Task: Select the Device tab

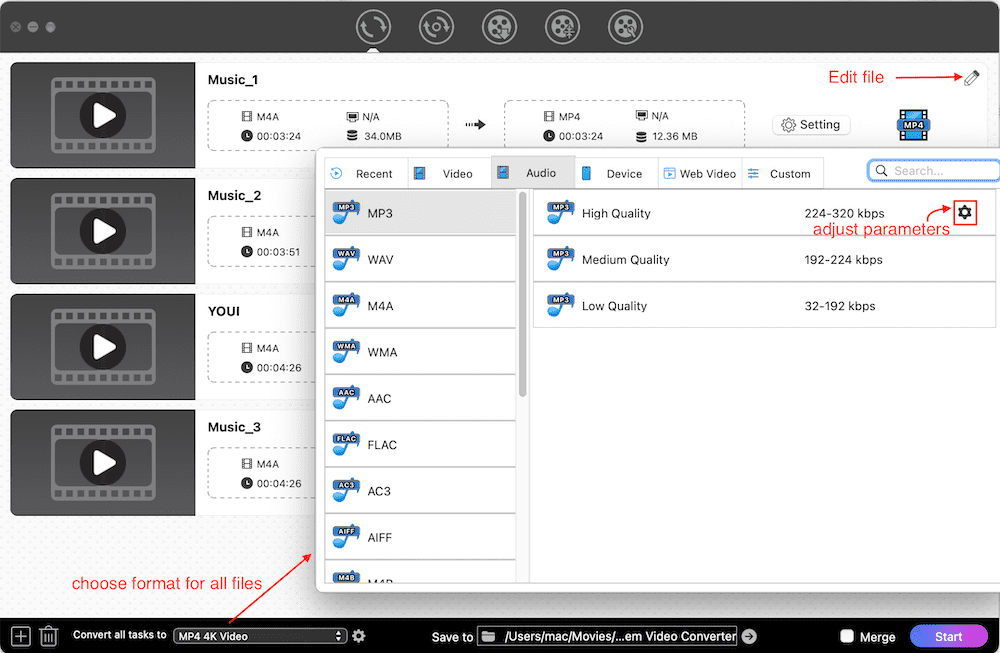Action: point(615,173)
